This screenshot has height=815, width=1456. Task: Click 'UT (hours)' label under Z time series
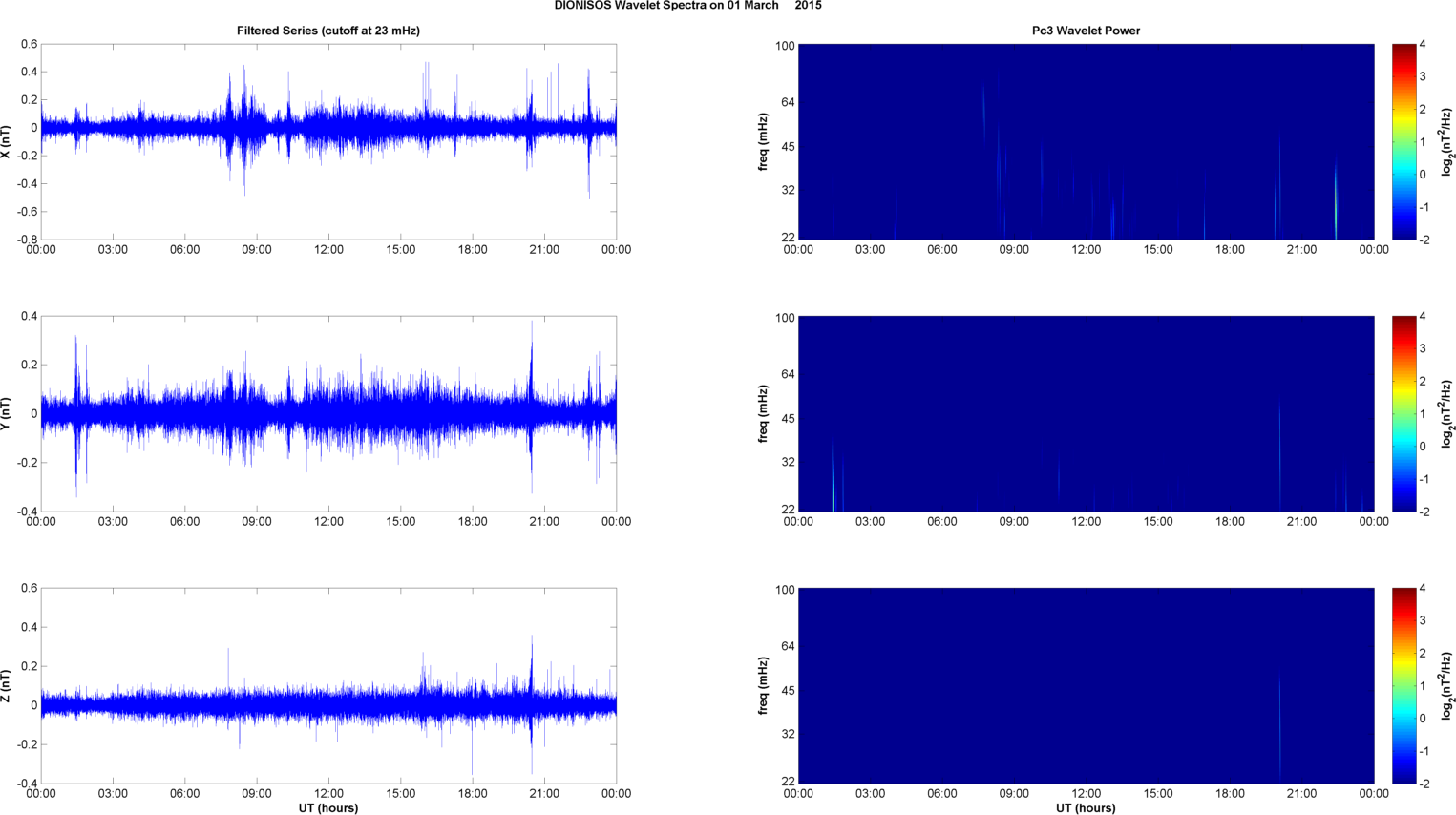[328, 808]
